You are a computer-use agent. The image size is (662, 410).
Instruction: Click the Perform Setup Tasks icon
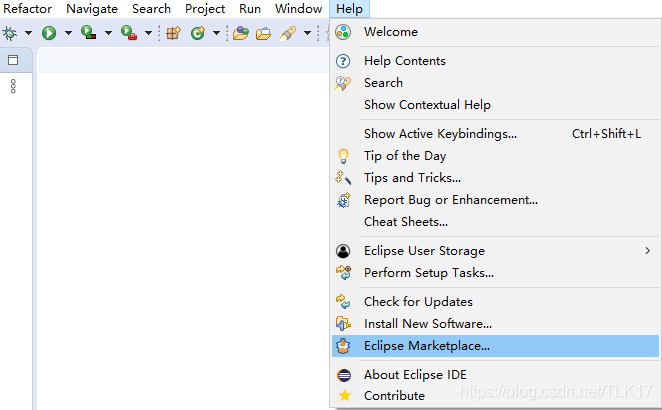(343, 273)
